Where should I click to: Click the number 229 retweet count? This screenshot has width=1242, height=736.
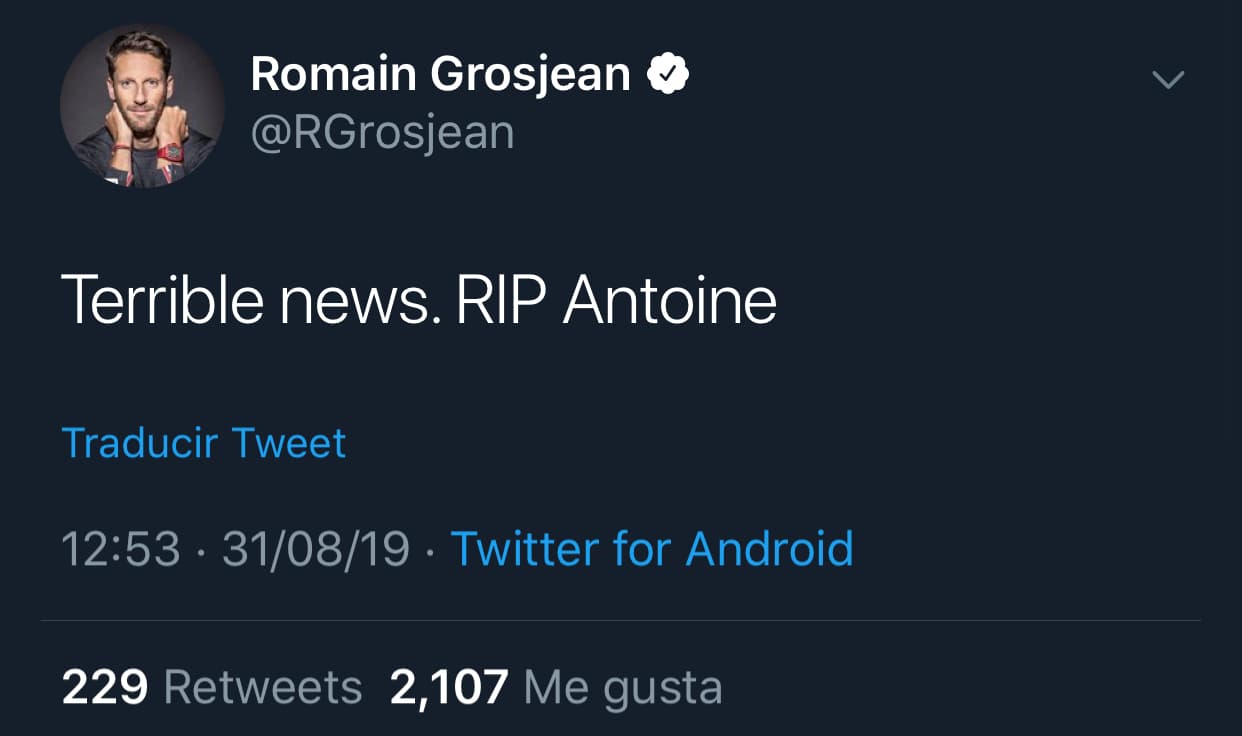coord(105,688)
